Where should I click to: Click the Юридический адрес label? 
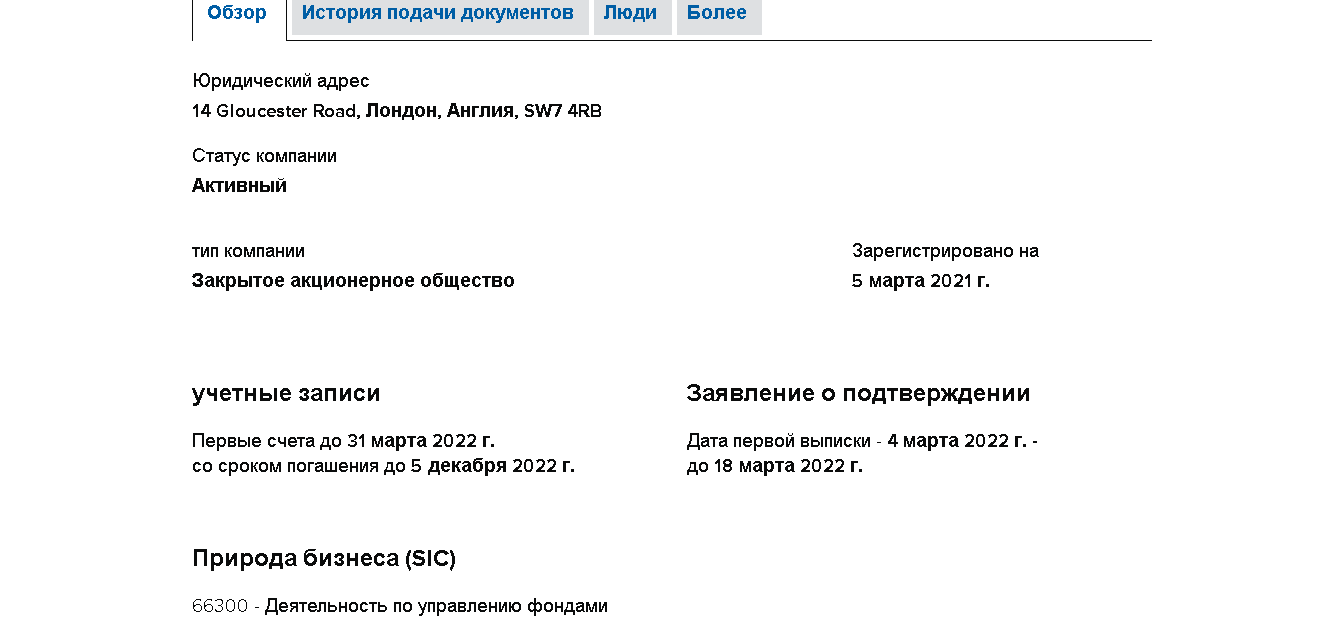click(280, 81)
